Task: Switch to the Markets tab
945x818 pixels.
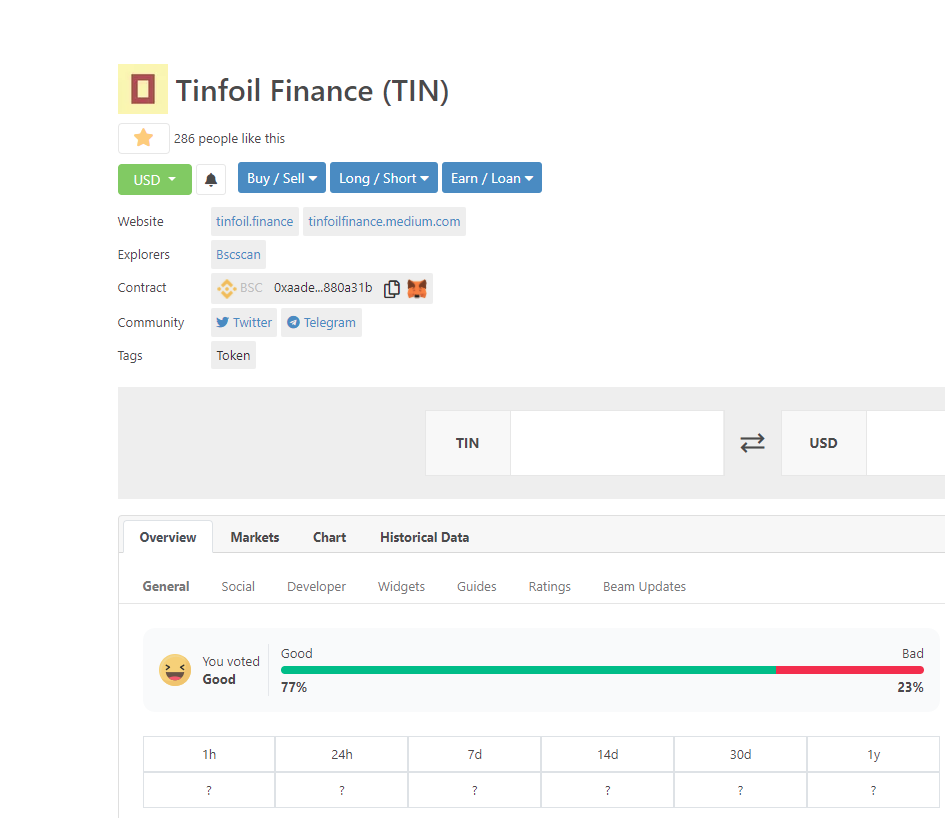Action: pyautogui.click(x=255, y=537)
